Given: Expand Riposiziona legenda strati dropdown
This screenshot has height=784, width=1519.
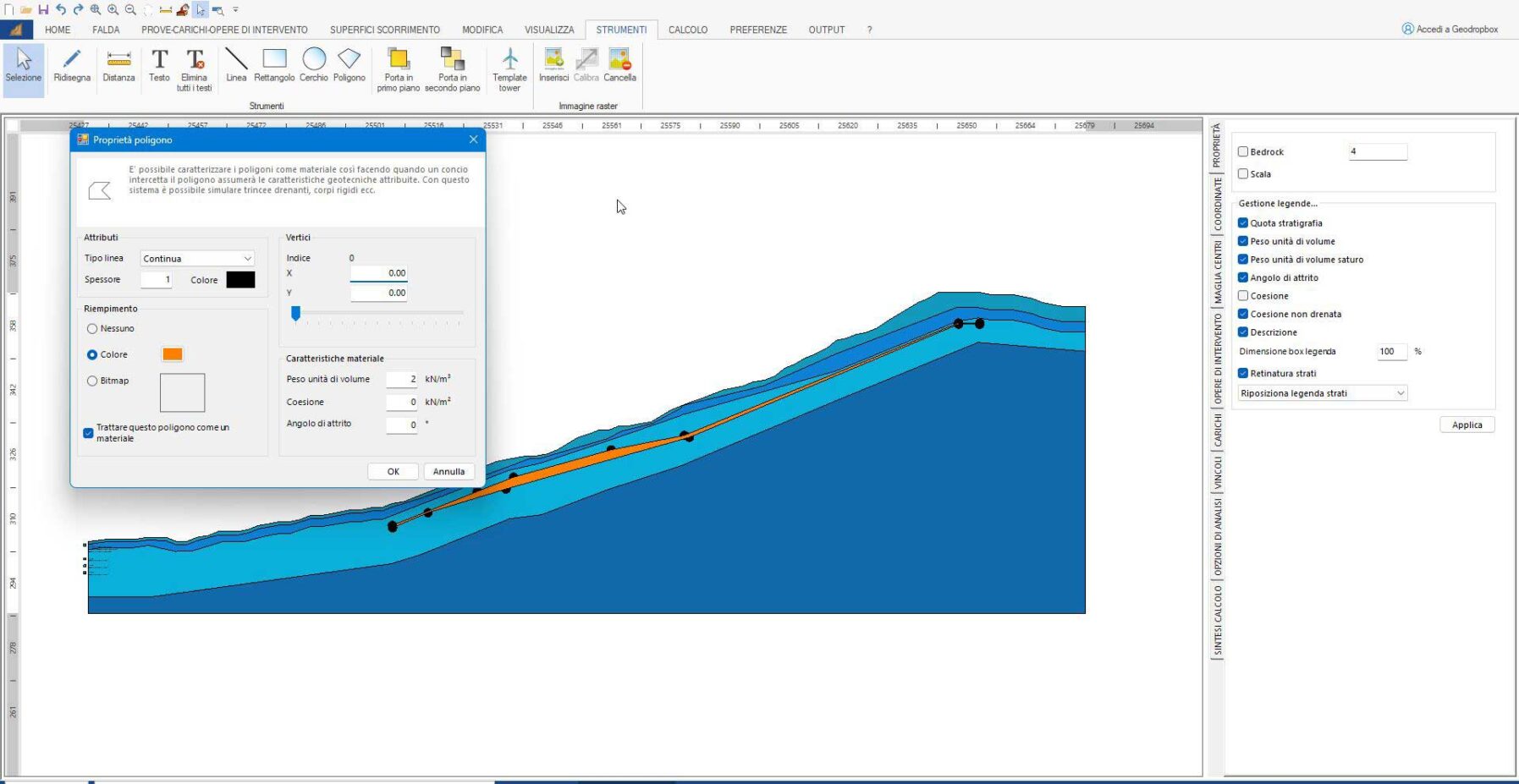Looking at the screenshot, I should [x=1322, y=393].
